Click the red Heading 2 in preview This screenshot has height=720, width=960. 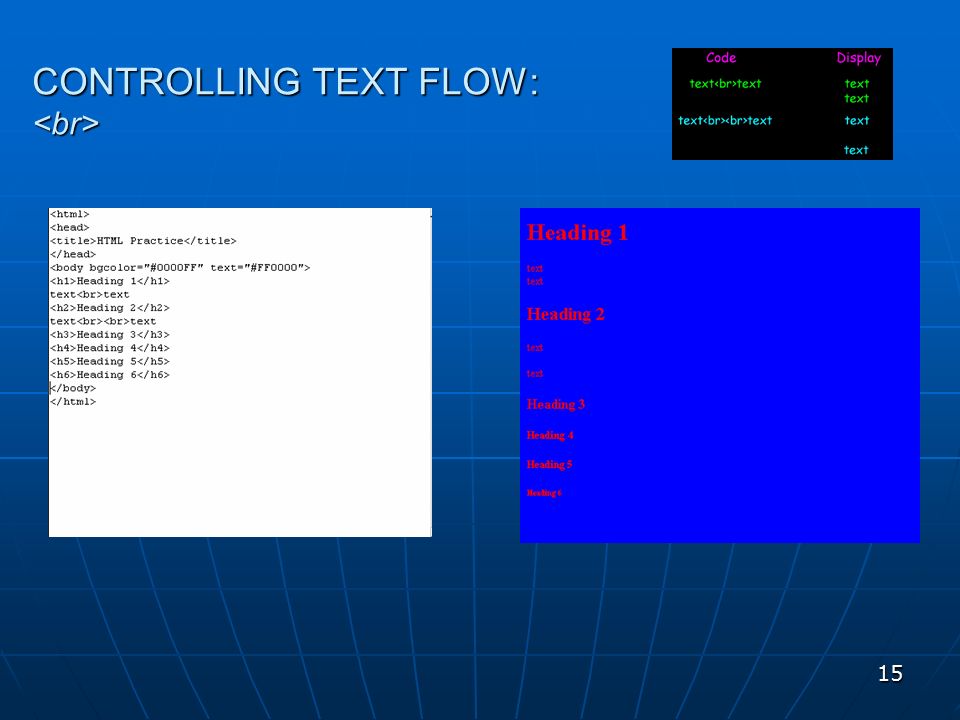[565, 314]
